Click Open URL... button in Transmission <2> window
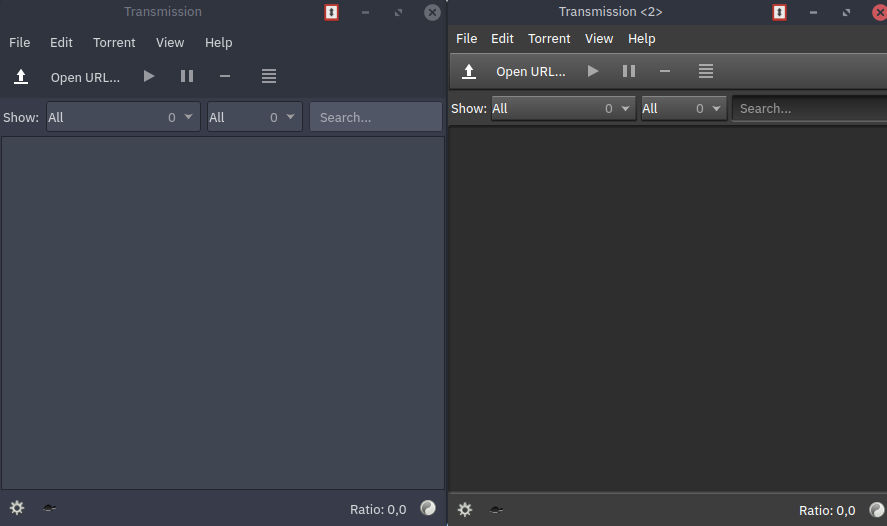 (531, 71)
